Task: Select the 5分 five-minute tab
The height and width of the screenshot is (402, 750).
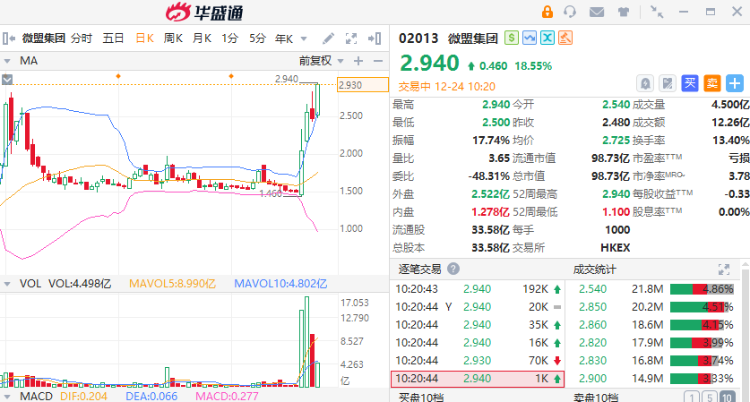Action: [x=257, y=38]
